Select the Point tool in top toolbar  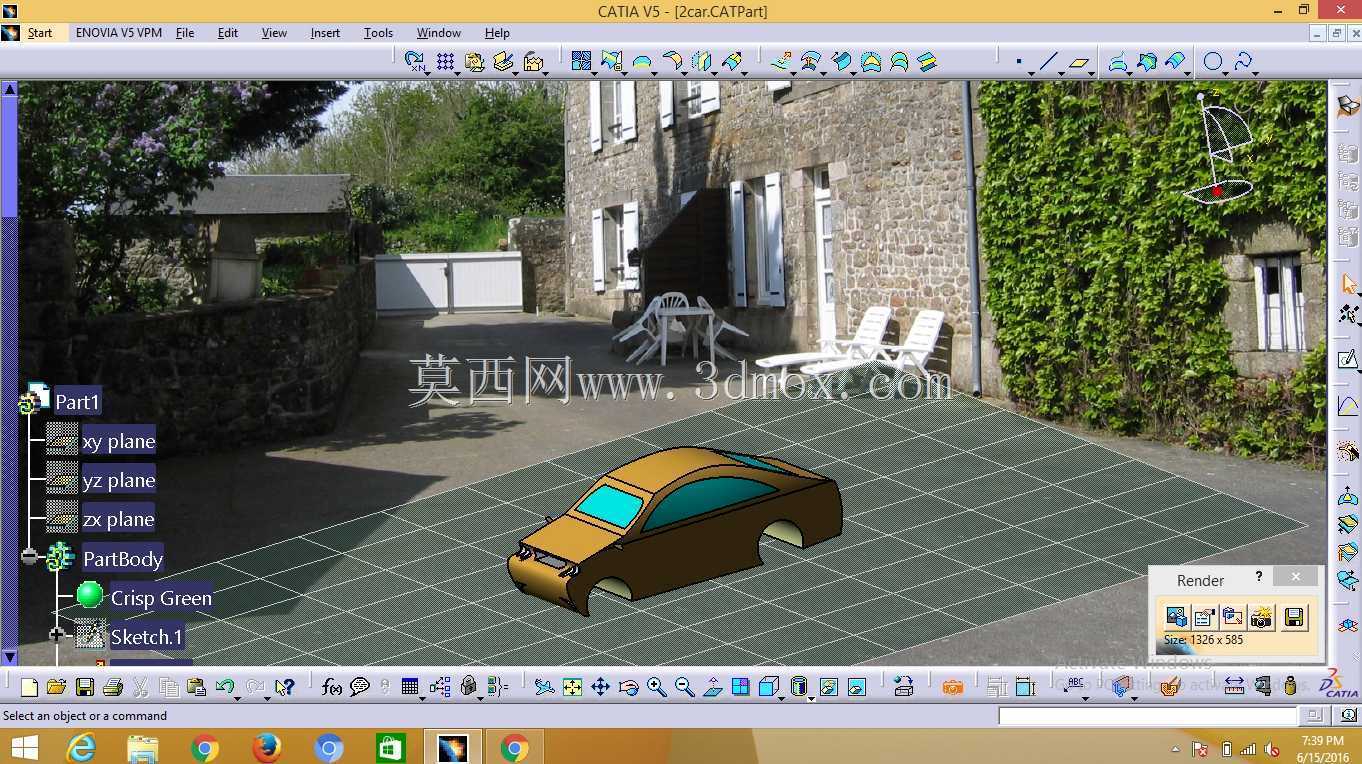(x=1018, y=62)
